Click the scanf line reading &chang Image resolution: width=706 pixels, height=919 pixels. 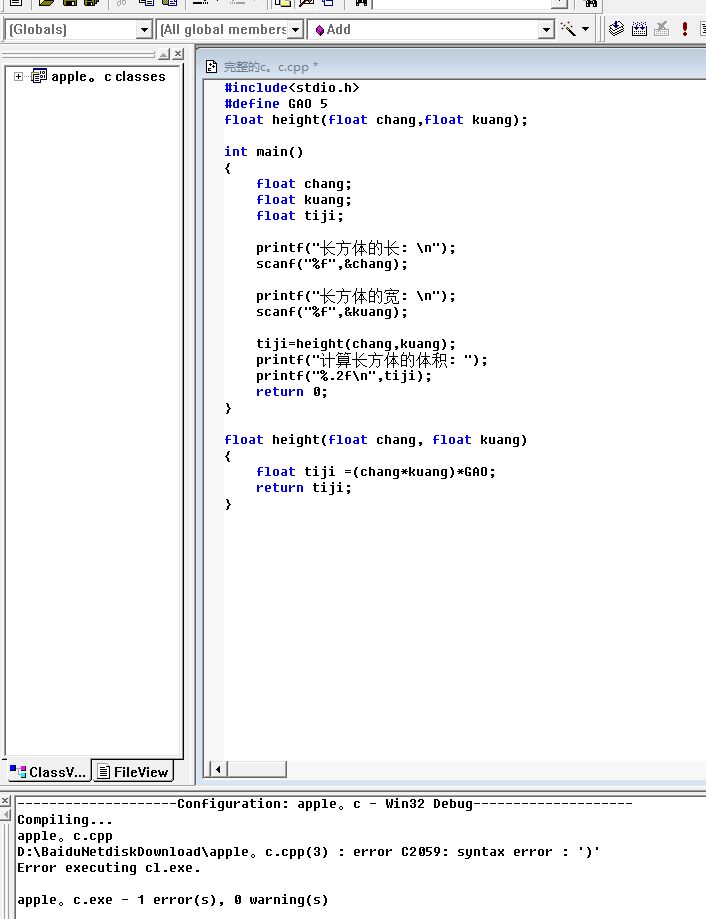tap(332, 264)
